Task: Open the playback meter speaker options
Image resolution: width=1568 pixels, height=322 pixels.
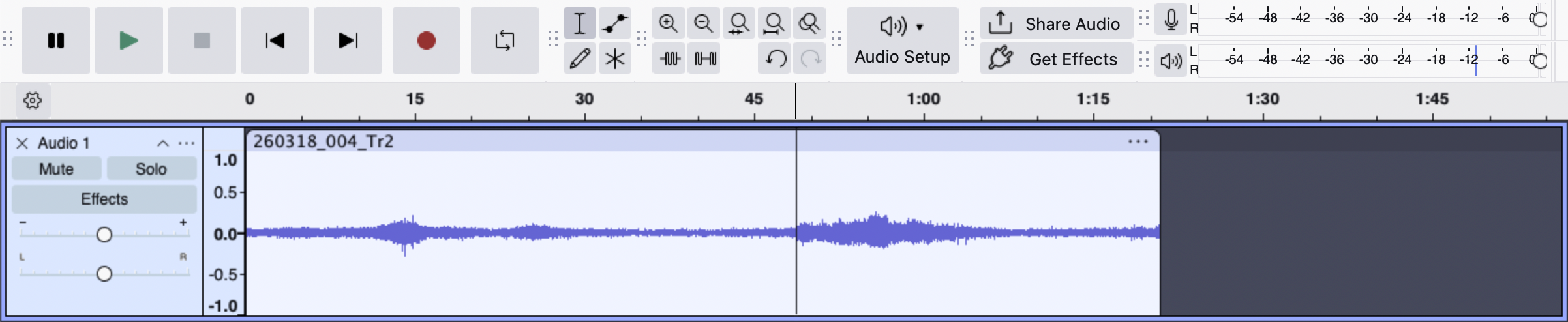Action: (x=1171, y=61)
